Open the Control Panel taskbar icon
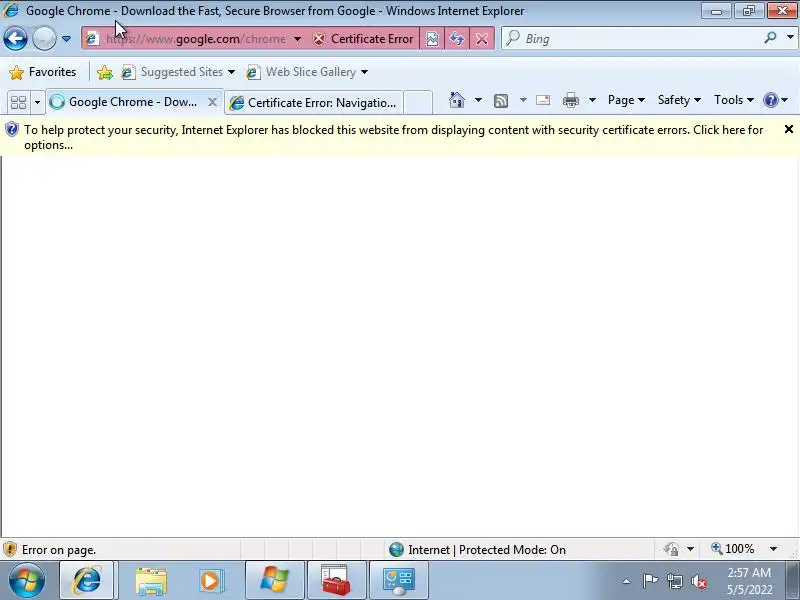Image resolution: width=800 pixels, height=600 pixels. (398, 580)
